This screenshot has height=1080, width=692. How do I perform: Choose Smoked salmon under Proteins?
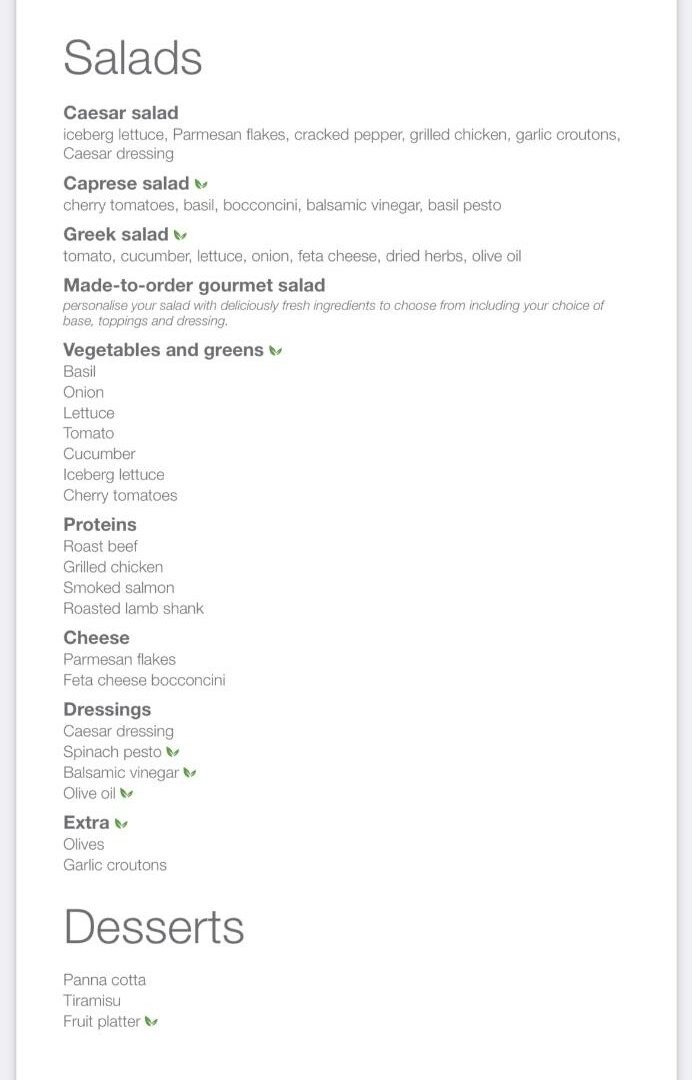pyautogui.click(x=118, y=588)
